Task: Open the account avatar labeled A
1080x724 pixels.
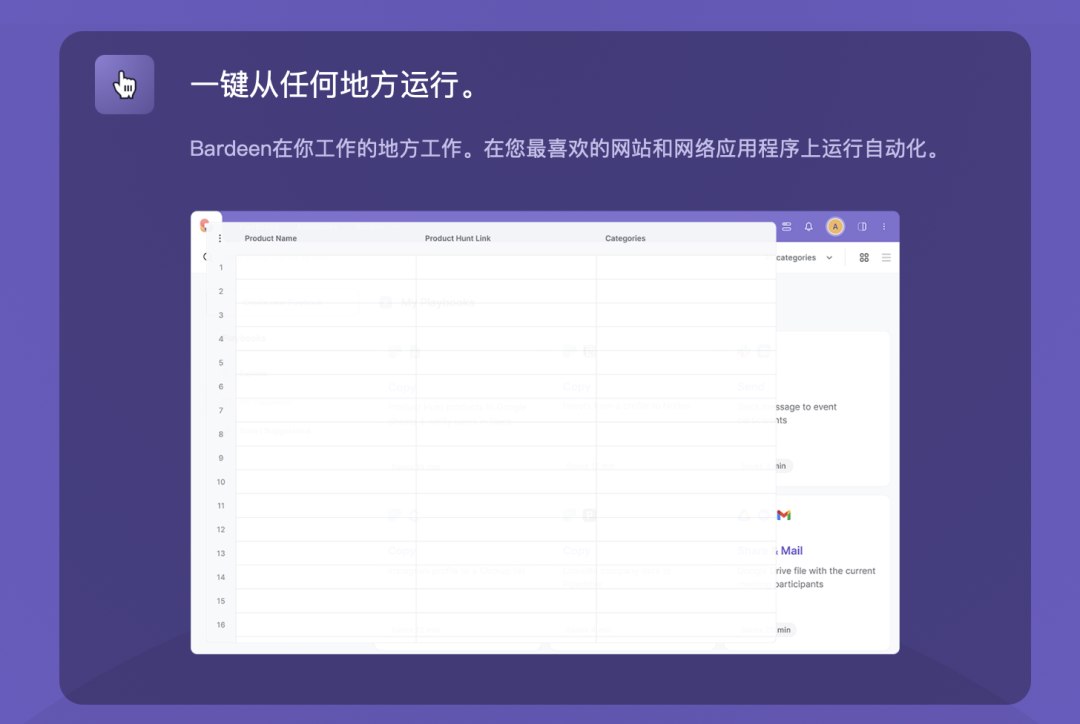Action: pyautogui.click(x=835, y=227)
